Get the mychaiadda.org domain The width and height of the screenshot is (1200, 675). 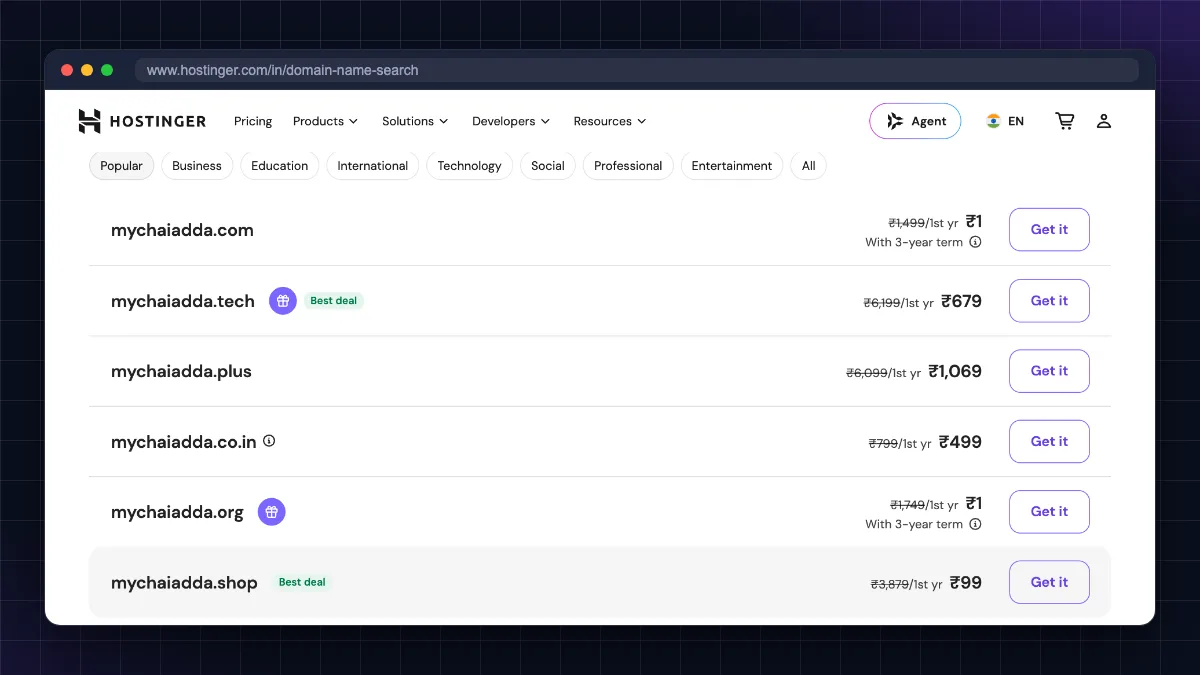coord(1049,512)
